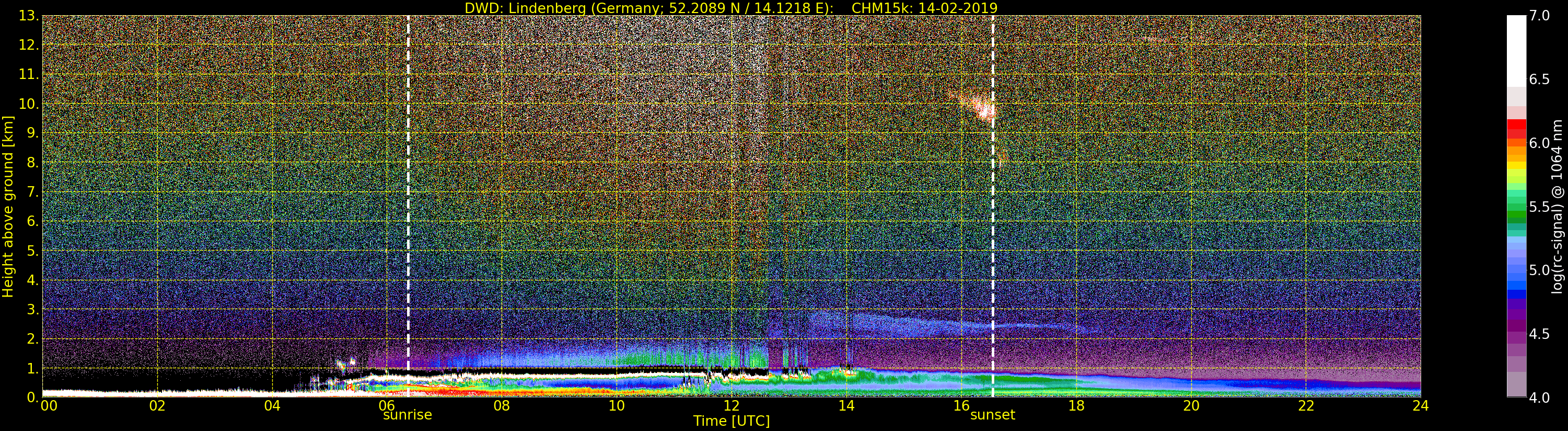Click the time axis tick label 14

(846, 405)
